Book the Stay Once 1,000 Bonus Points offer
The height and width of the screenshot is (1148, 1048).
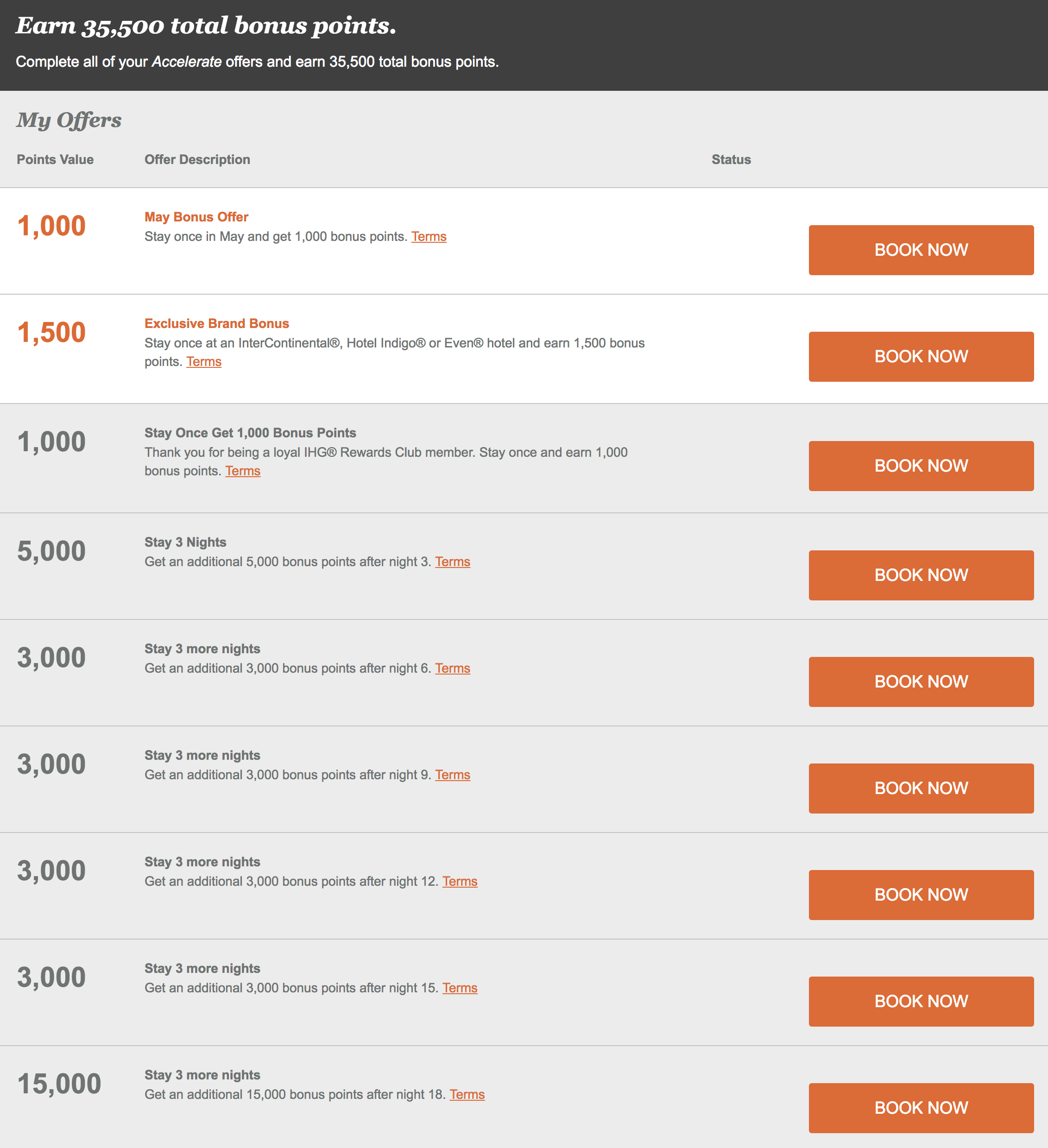pyautogui.click(x=921, y=466)
